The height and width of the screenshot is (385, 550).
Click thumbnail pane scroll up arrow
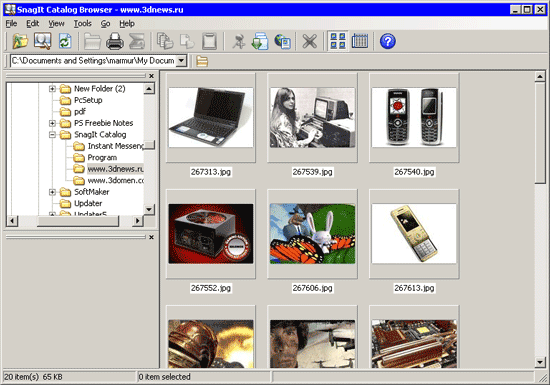click(x=540, y=76)
